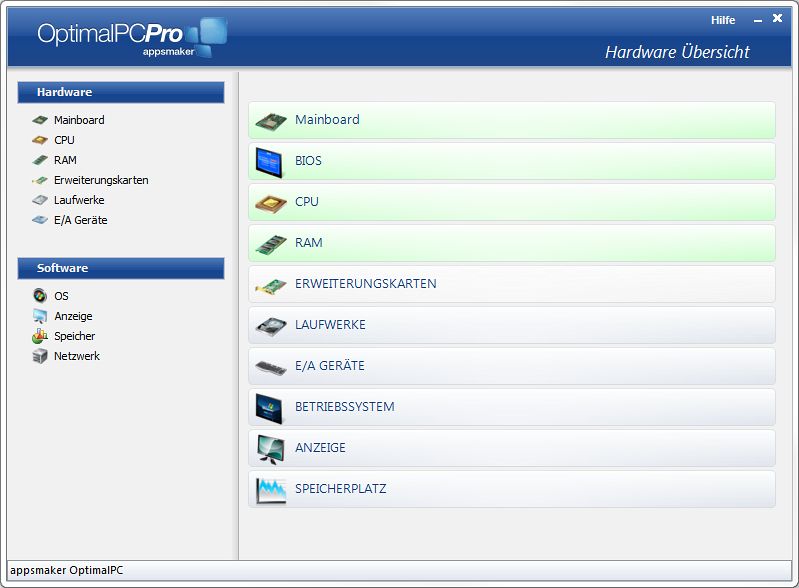Open the Mainboard overview row

click(x=512, y=120)
